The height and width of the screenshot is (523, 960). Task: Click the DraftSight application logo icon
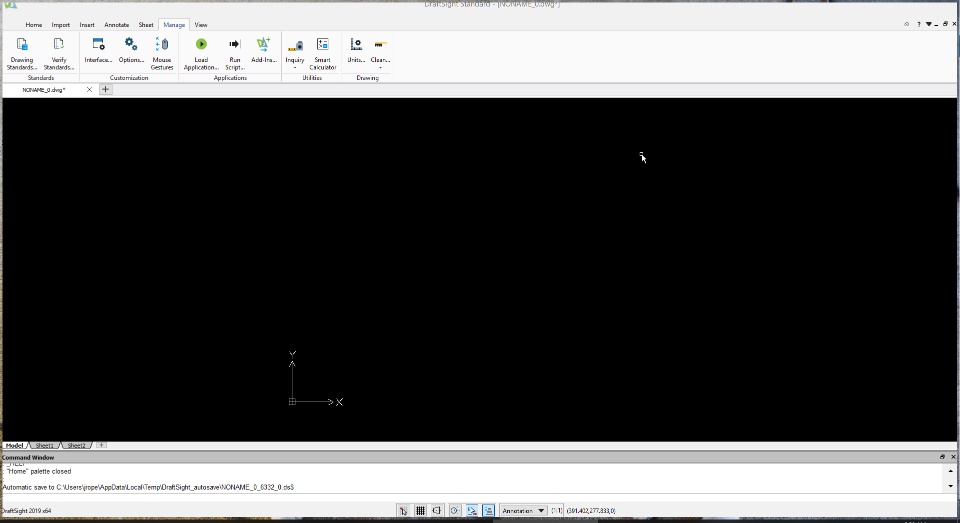pyautogui.click(x=10, y=5)
